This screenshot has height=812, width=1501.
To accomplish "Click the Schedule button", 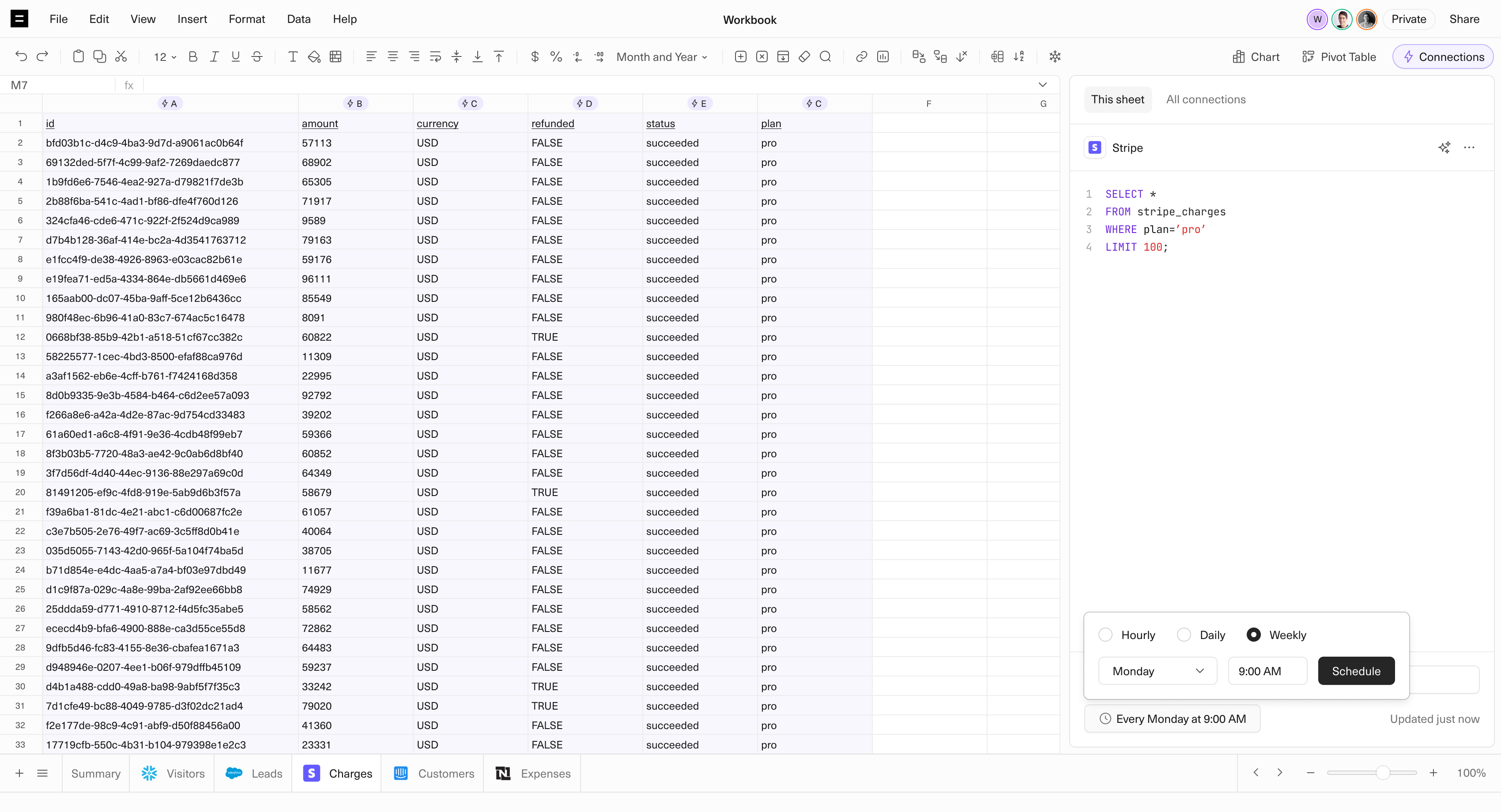I will point(1356,671).
